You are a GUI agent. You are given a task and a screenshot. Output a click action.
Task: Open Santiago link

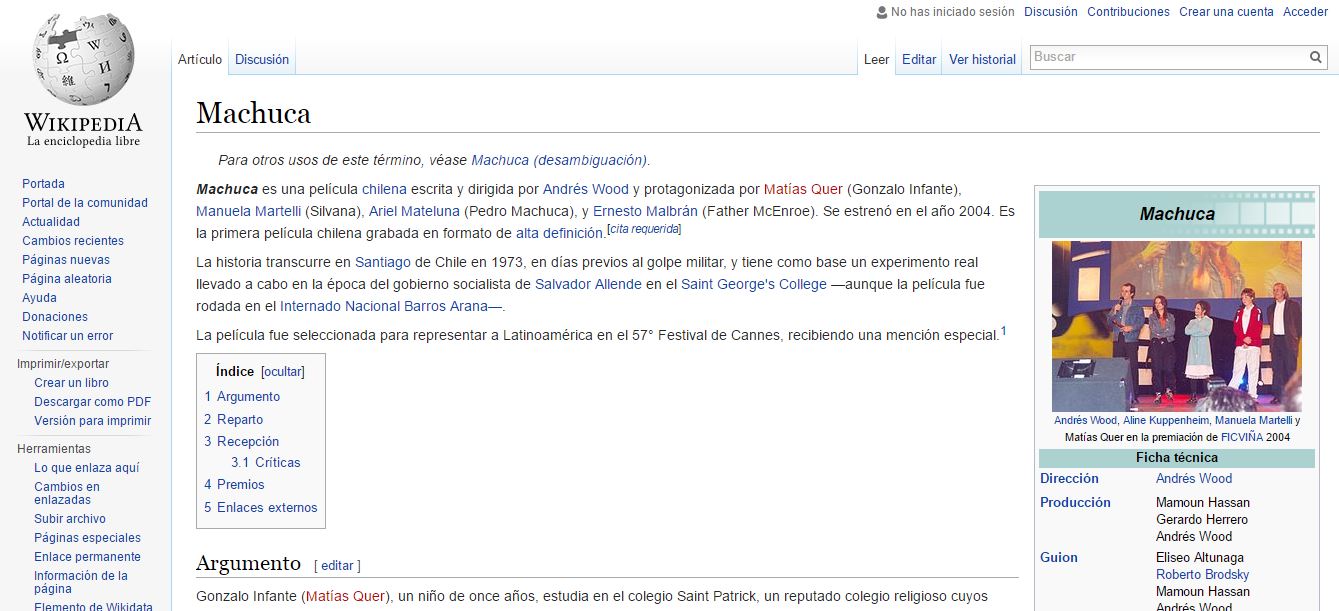coord(383,262)
